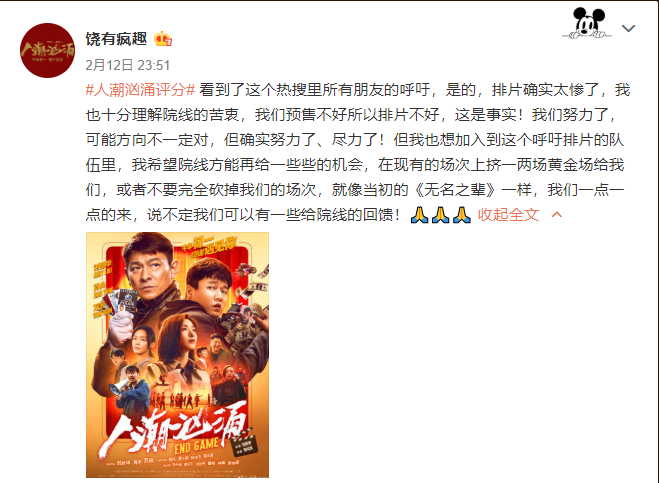Viewport: 659px width, 483px height.
Task: Open the 饶有疯趣 round profile avatar
Action: [x=47, y=50]
